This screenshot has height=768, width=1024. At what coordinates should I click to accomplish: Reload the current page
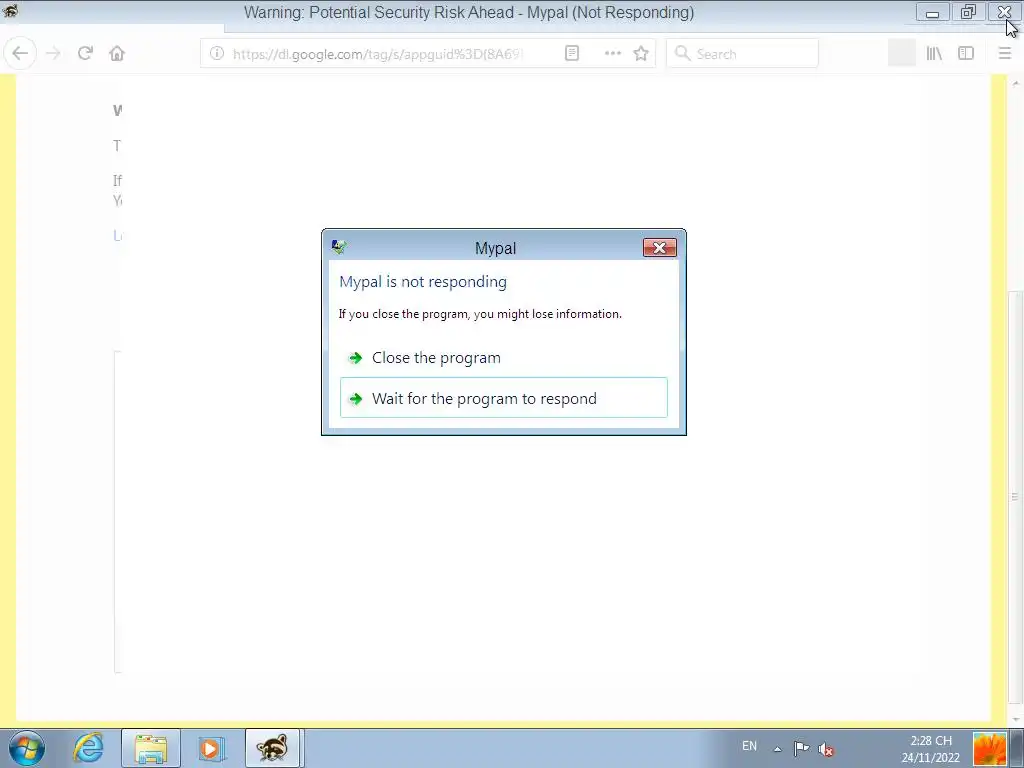85,54
